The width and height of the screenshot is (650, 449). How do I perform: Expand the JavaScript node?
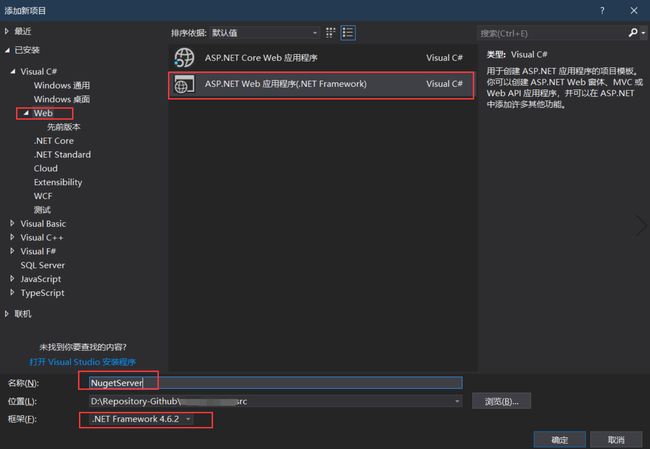(12, 279)
